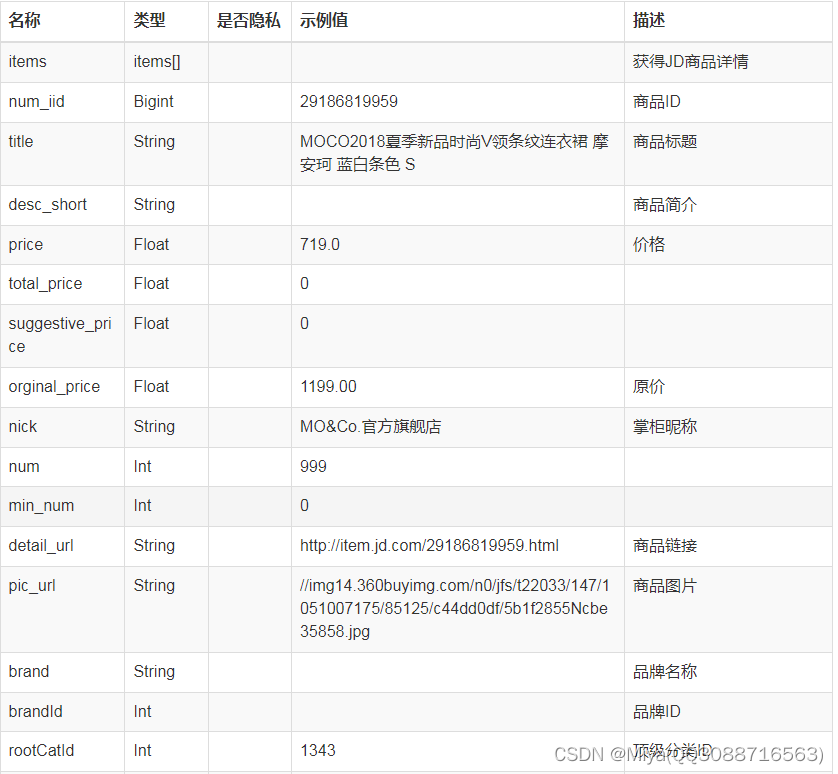
Task: Click the Float type in suggestive_price row
Action: point(151,324)
